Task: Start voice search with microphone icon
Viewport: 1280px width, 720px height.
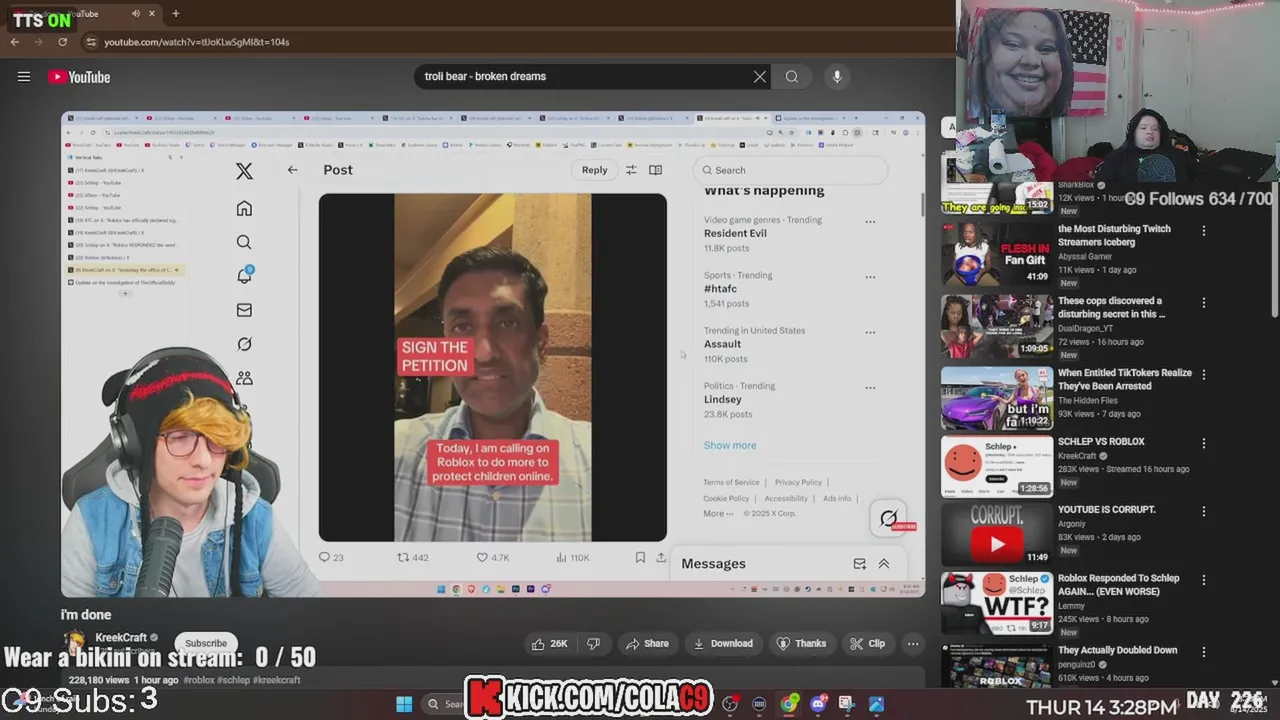Action: (837, 76)
